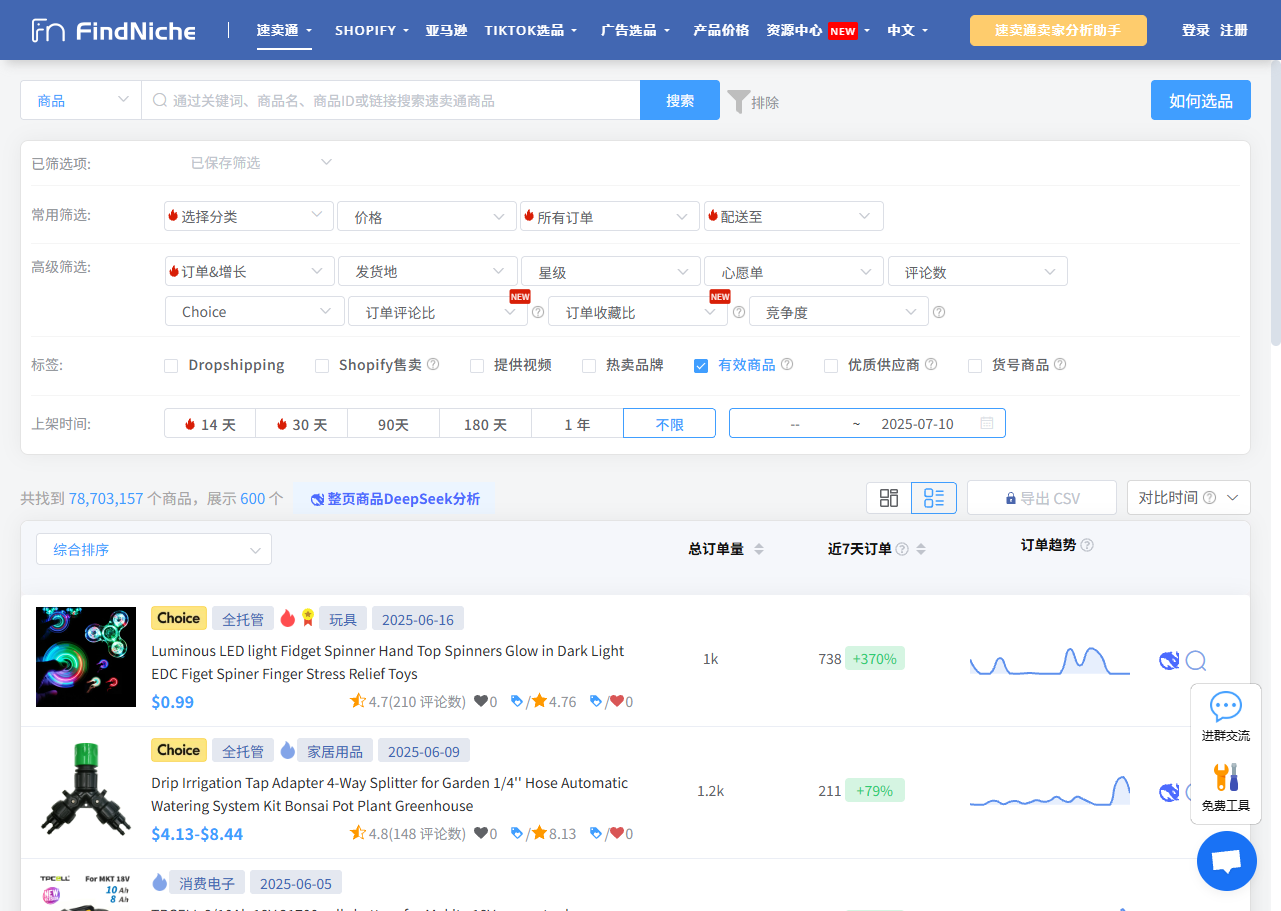1281x911 pixels.
Task: Open the 选择分类 category dropdown
Action: pos(249,216)
